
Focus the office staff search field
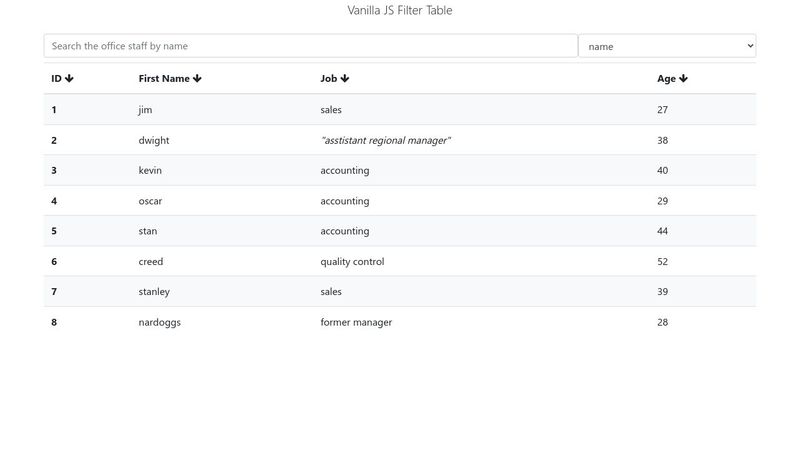(x=310, y=46)
